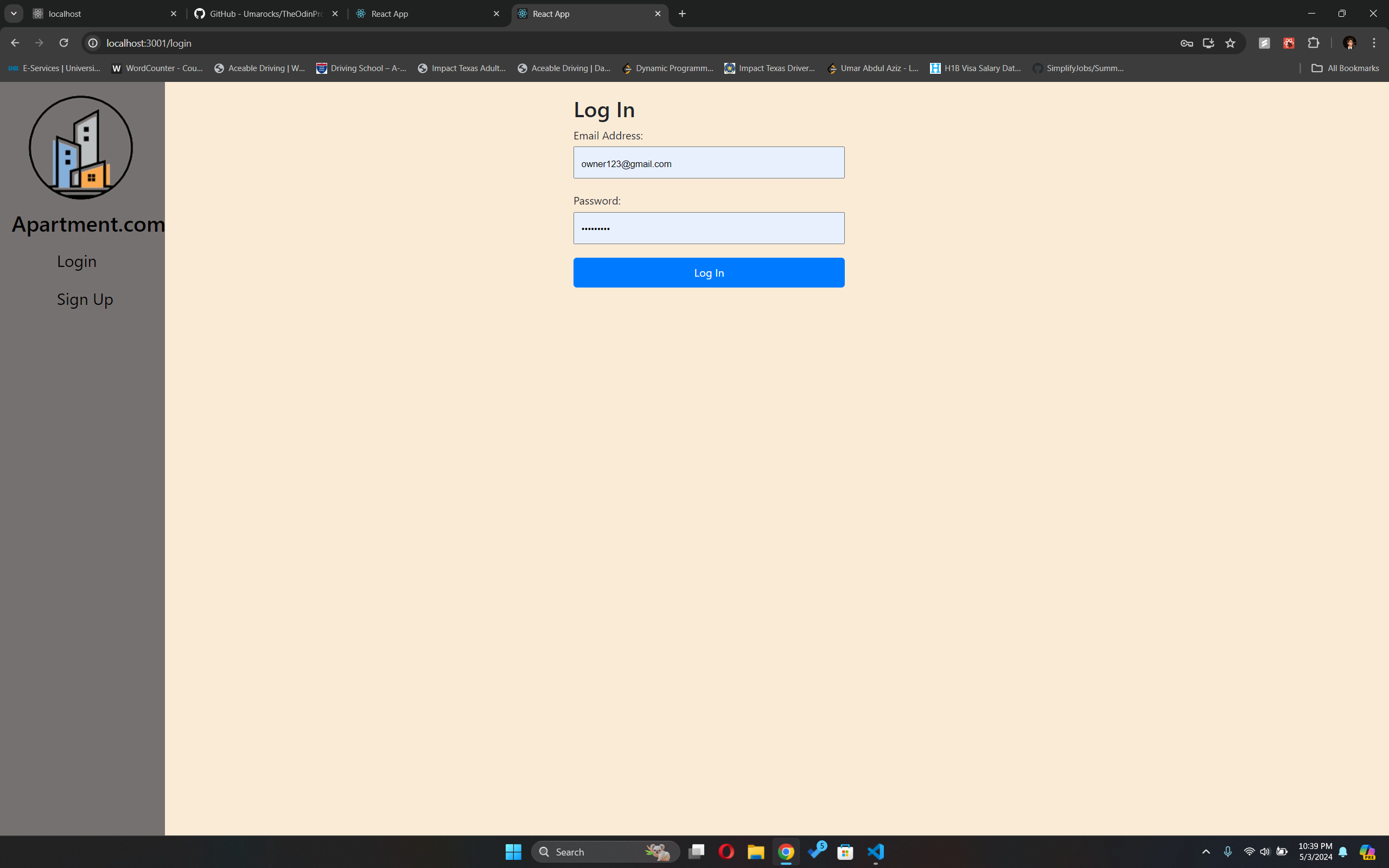The height and width of the screenshot is (868, 1389).
Task: Expand the tab search dropdown
Action: point(14,13)
